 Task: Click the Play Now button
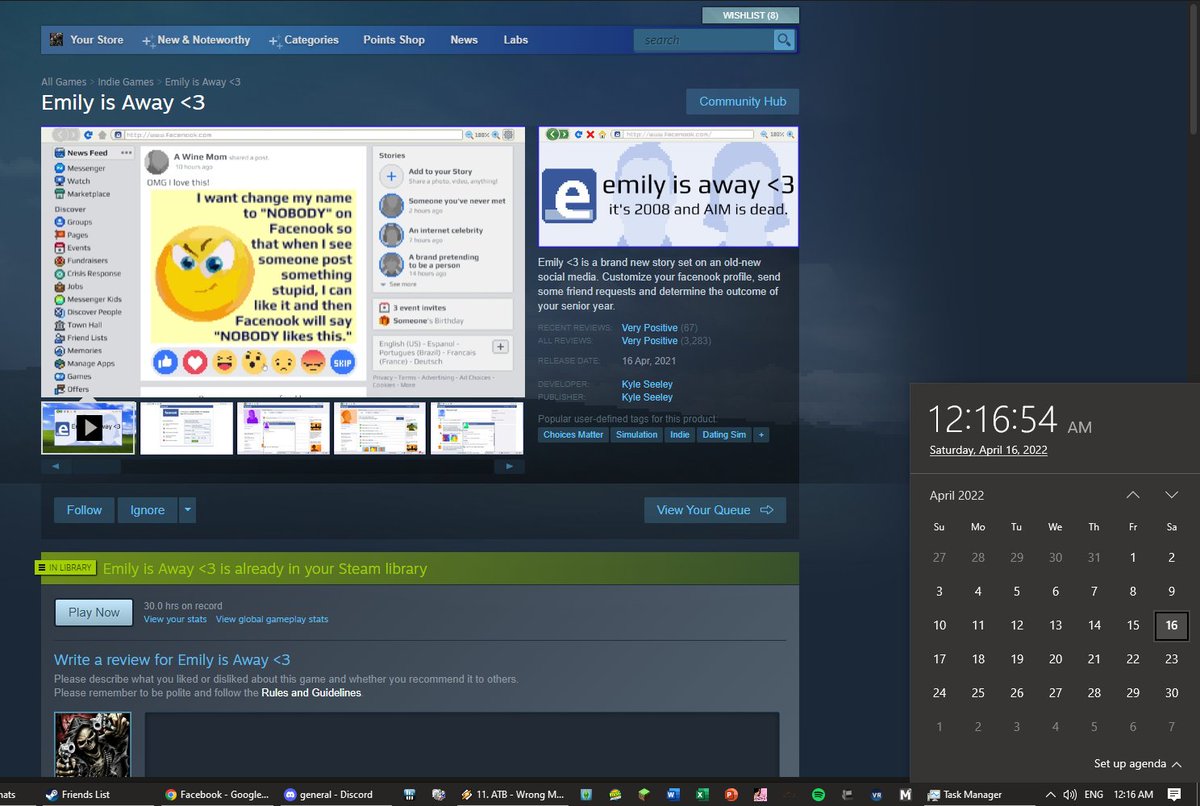[x=94, y=612]
